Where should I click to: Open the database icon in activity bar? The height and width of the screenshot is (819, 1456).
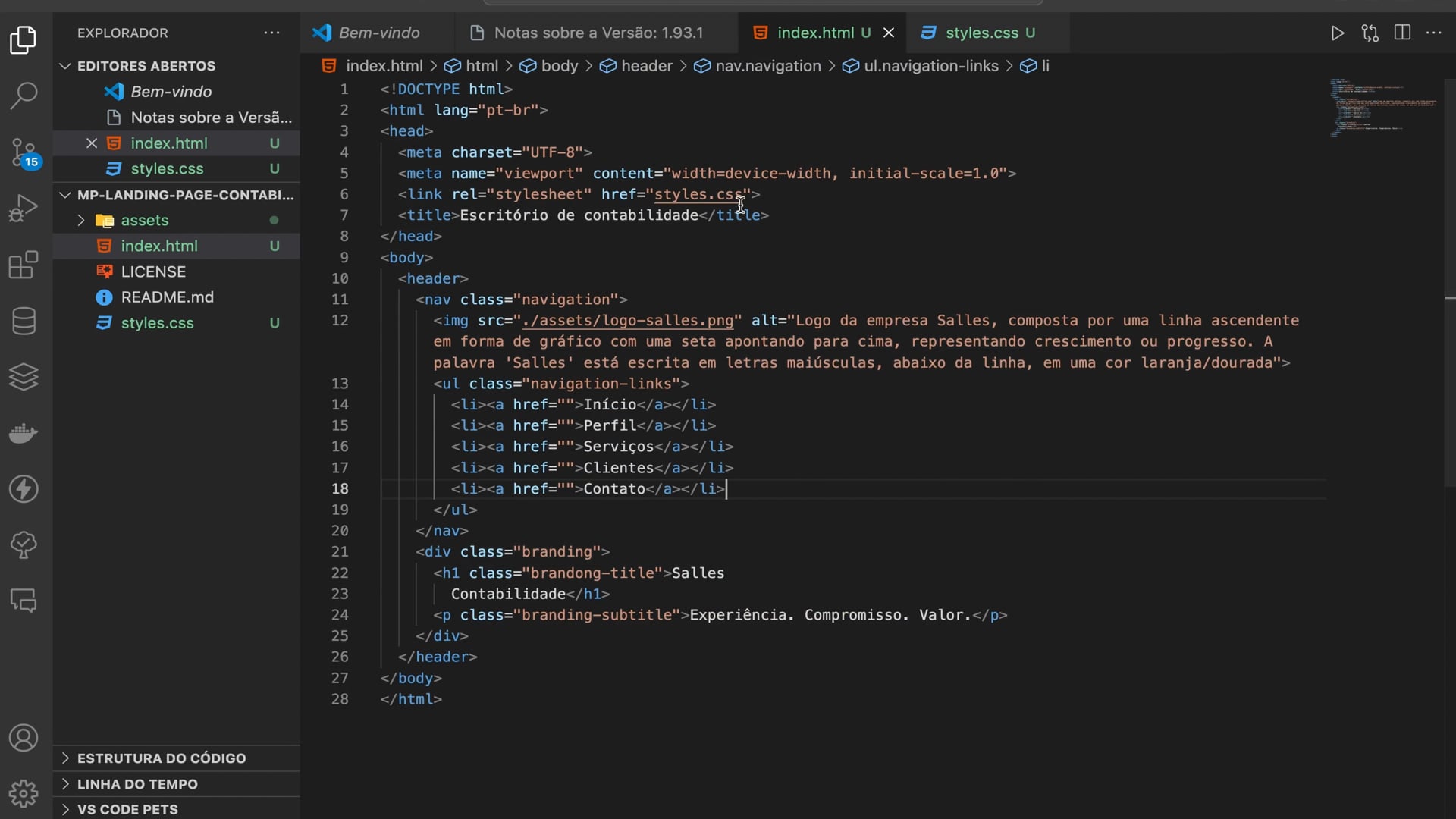tap(24, 321)
